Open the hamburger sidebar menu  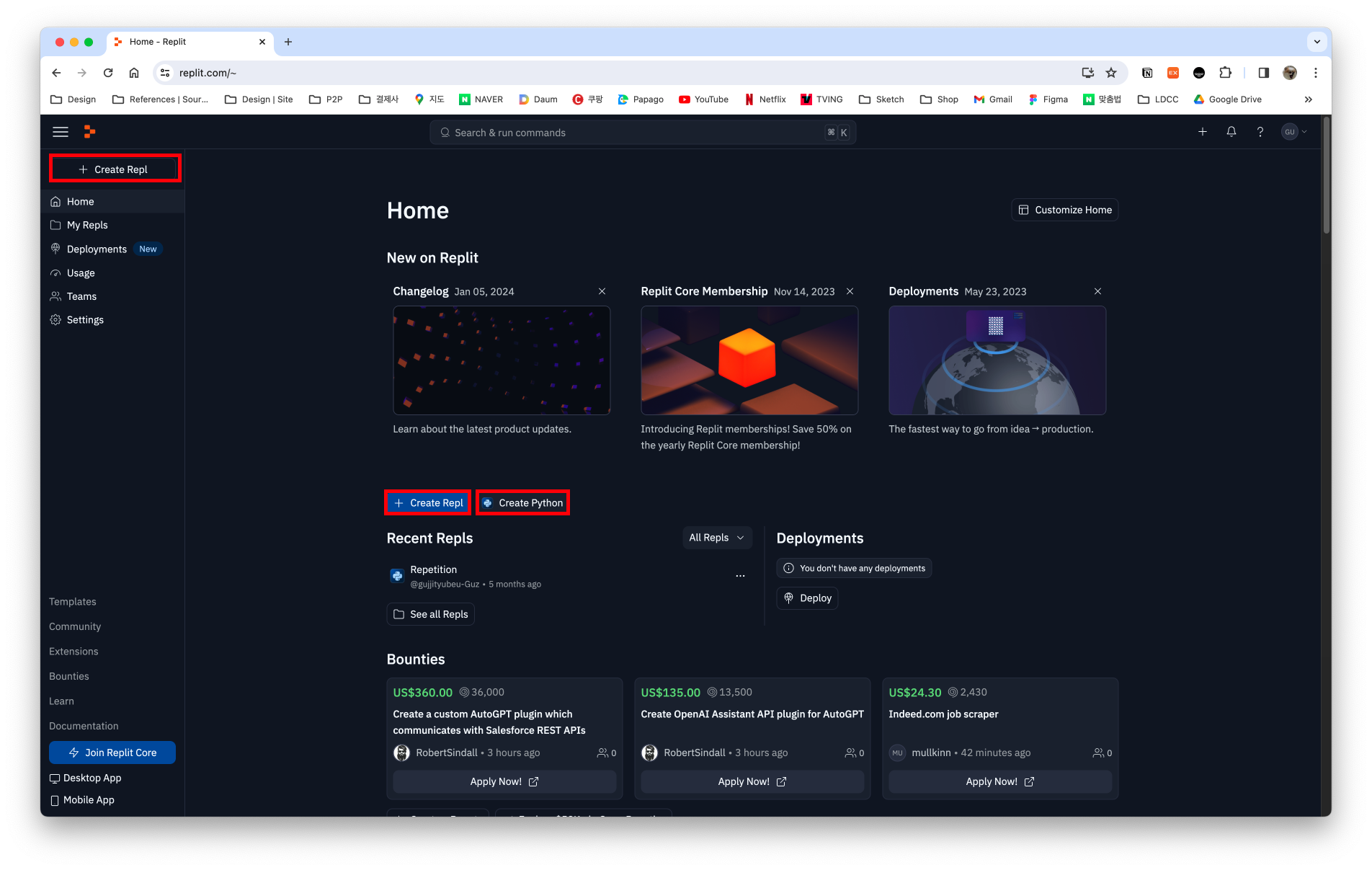61,132
